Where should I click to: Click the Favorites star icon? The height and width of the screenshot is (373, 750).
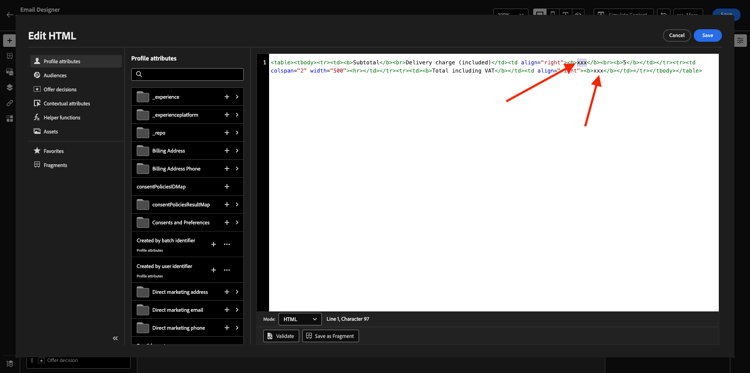click(x=37, y=151)
